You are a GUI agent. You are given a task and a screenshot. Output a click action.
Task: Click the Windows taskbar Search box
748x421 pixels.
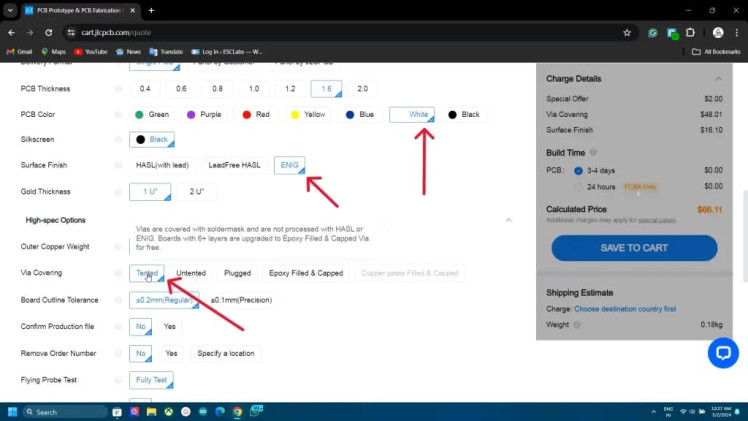65,411
